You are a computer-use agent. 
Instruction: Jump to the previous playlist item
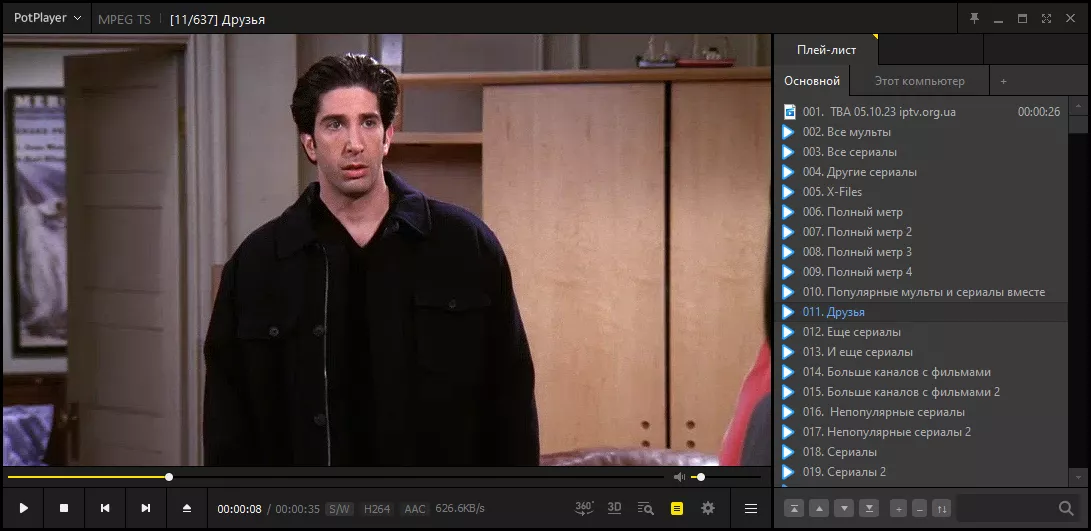[x=105, y=508]
